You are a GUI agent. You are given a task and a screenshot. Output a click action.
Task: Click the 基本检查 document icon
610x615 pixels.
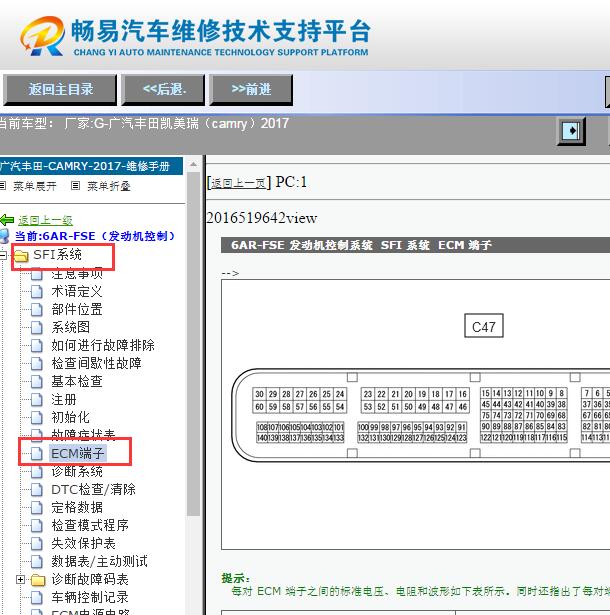pos(37,382)
